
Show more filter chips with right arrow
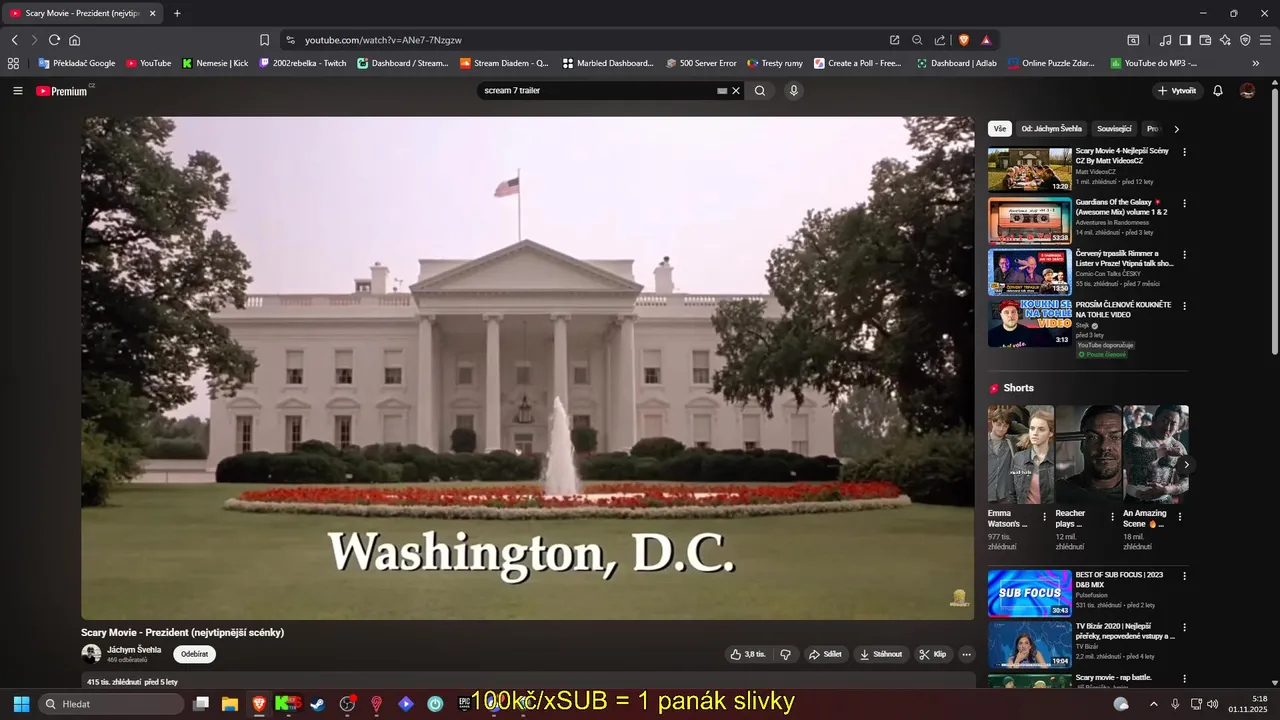[1176, 129]
